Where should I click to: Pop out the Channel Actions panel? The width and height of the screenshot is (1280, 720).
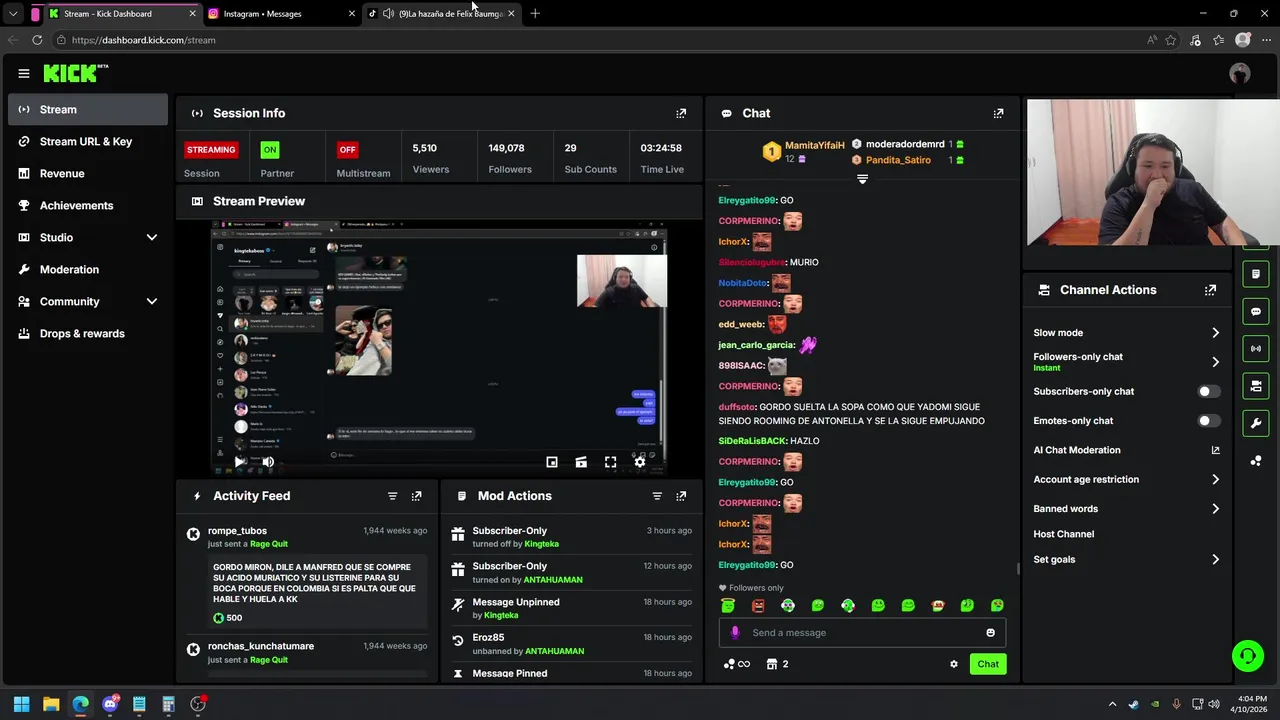(1210, 290)
